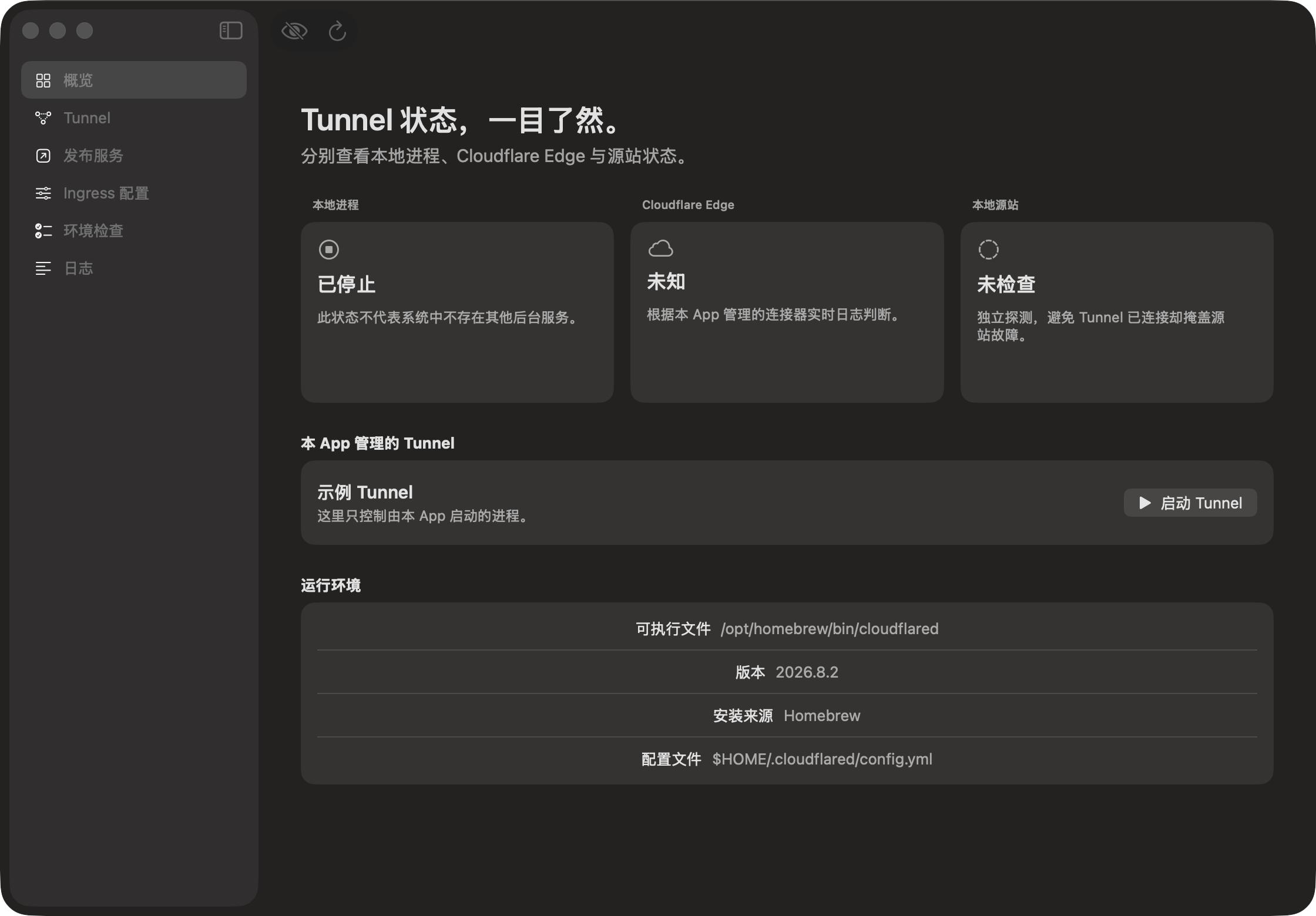Image resolution: width=1316 pixels, height=916 pixels.
Task: Switch to 环境检查 page
Action: pos(134,230)
